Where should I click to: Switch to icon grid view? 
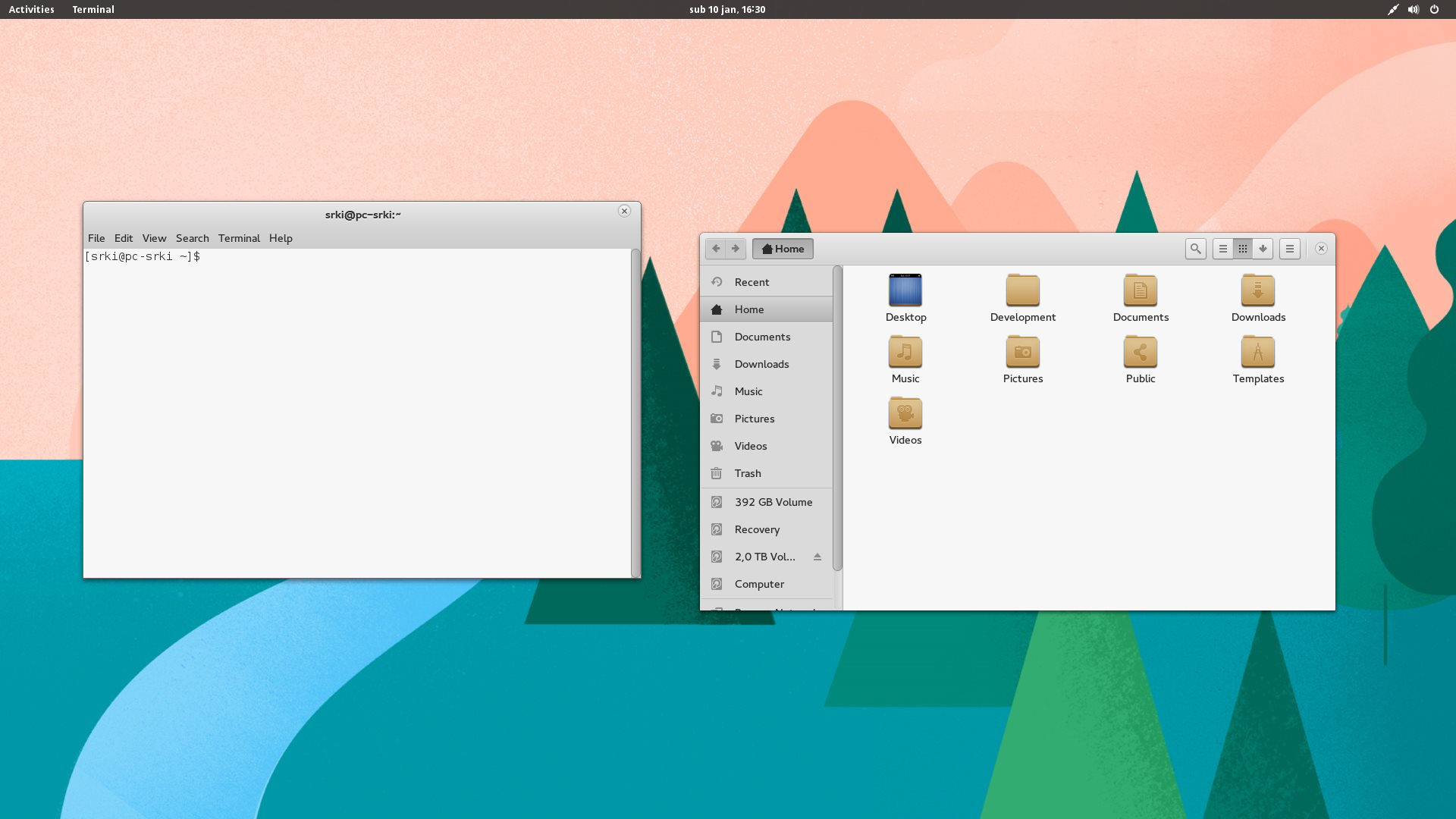[1243, 249]
